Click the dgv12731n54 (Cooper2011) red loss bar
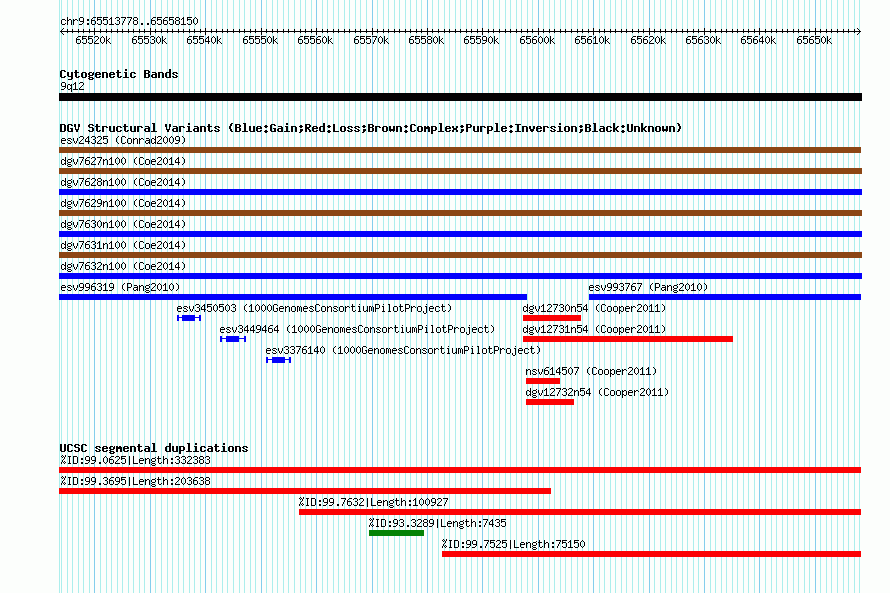Screen dimensions: 890x593 [628, 339]
